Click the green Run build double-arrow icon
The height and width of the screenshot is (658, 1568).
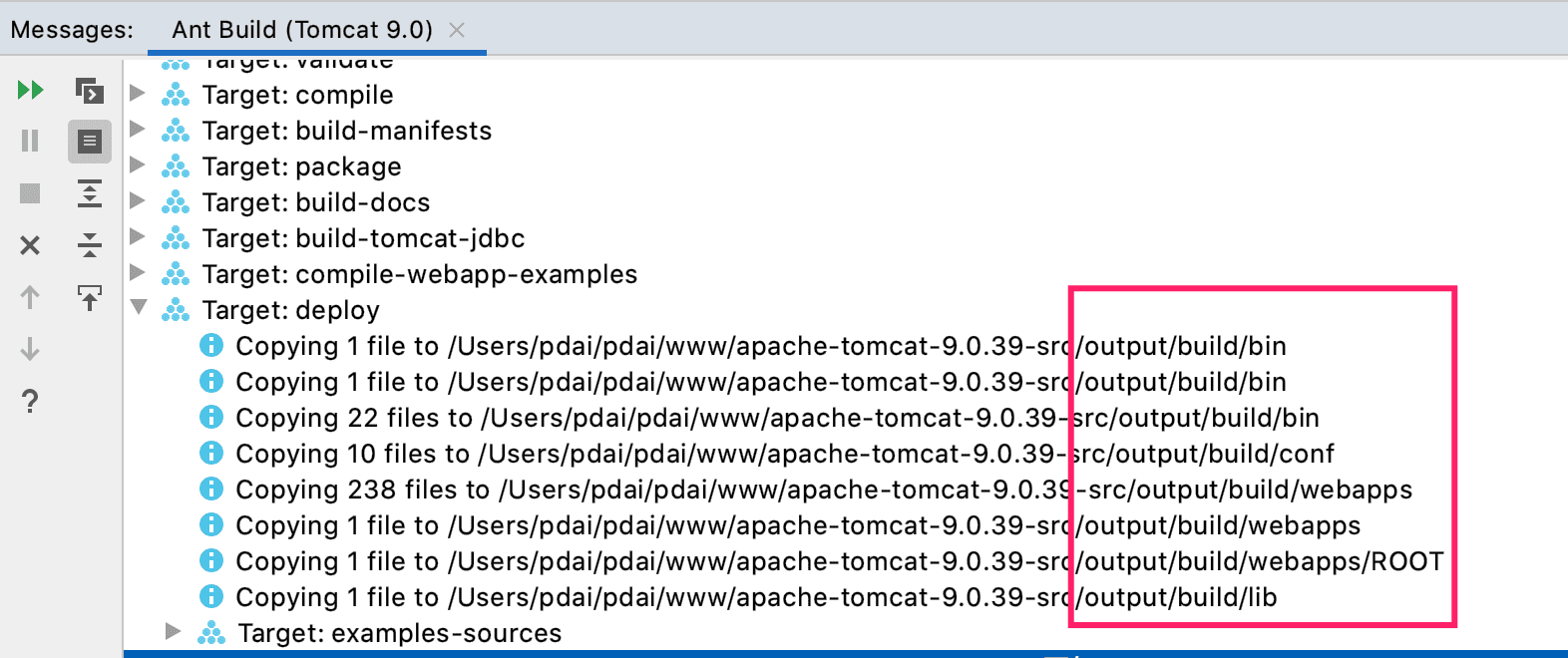click(x=30, y=91)
